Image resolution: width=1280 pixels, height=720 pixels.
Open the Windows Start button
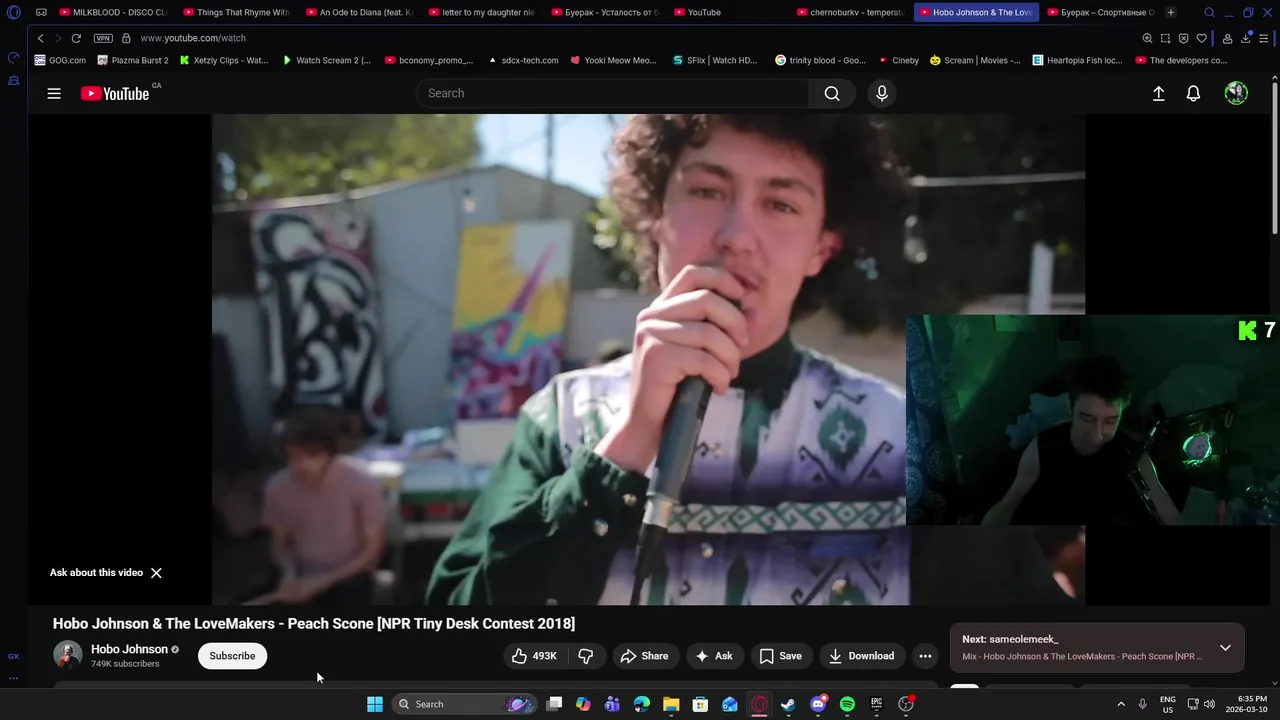tap(375, 704)
